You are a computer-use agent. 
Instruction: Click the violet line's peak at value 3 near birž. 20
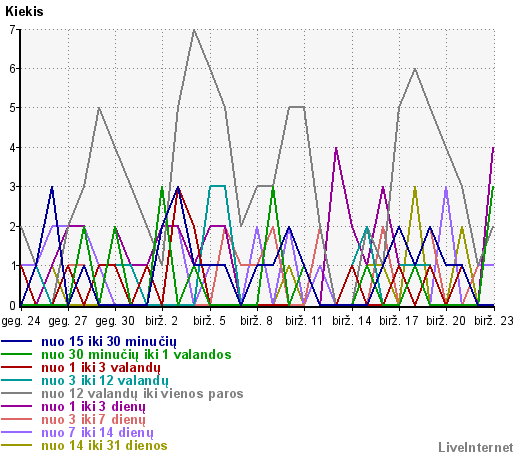(446, 187)
